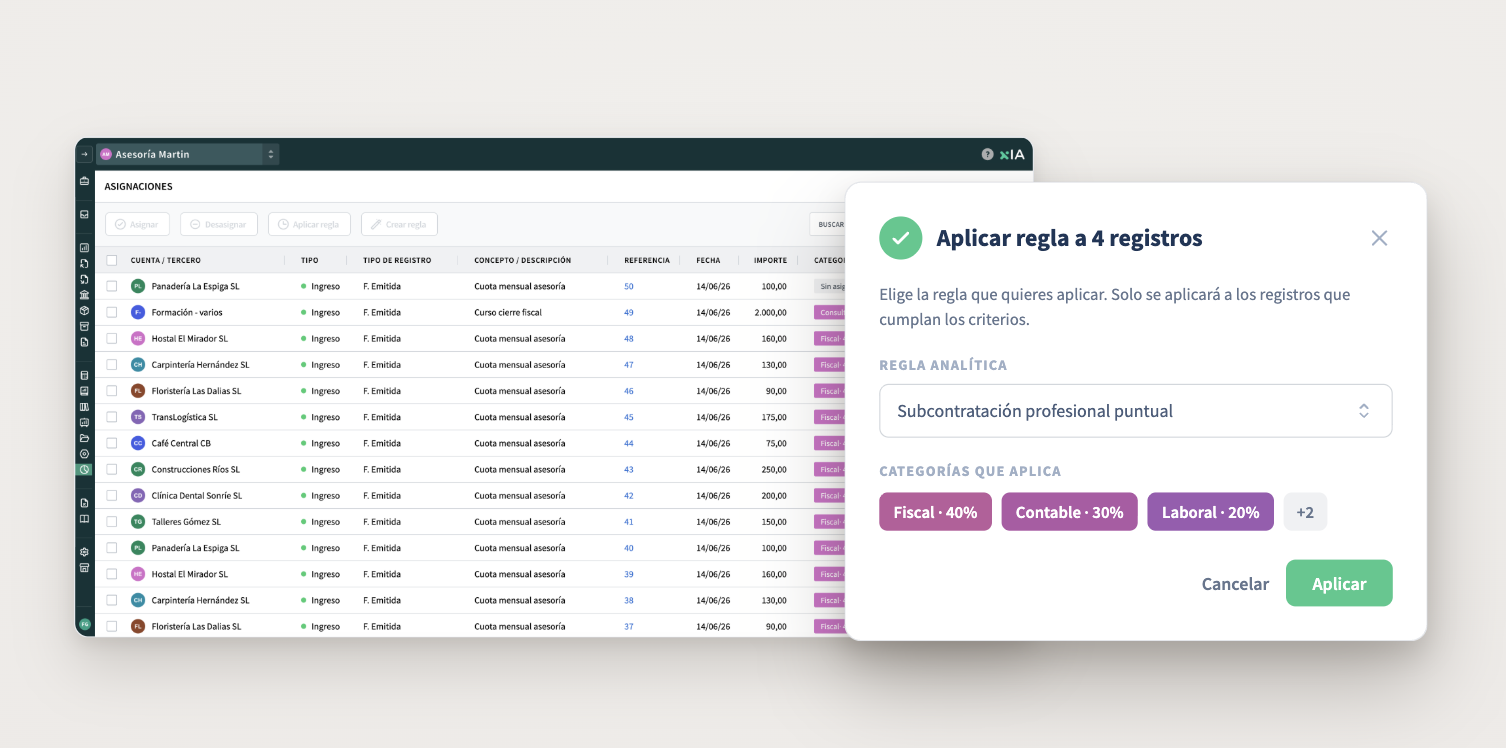
Task: Open the help question mark icon
Action: 988,154
